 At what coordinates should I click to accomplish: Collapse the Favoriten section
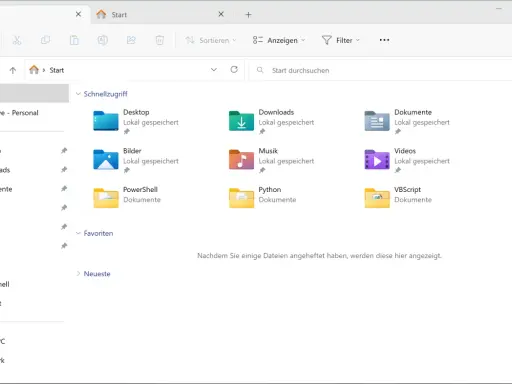[x=78, y=233]
